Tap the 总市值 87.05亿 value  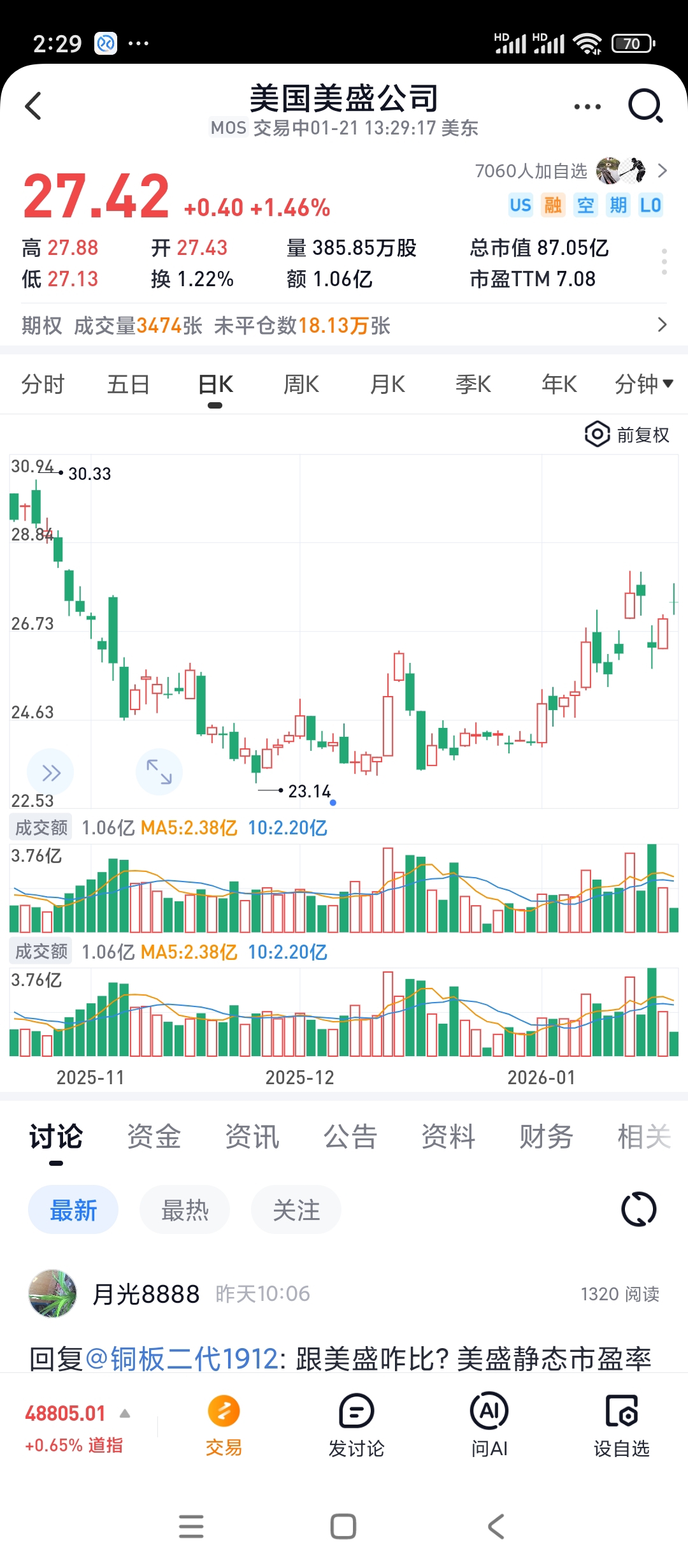(539, 247)
